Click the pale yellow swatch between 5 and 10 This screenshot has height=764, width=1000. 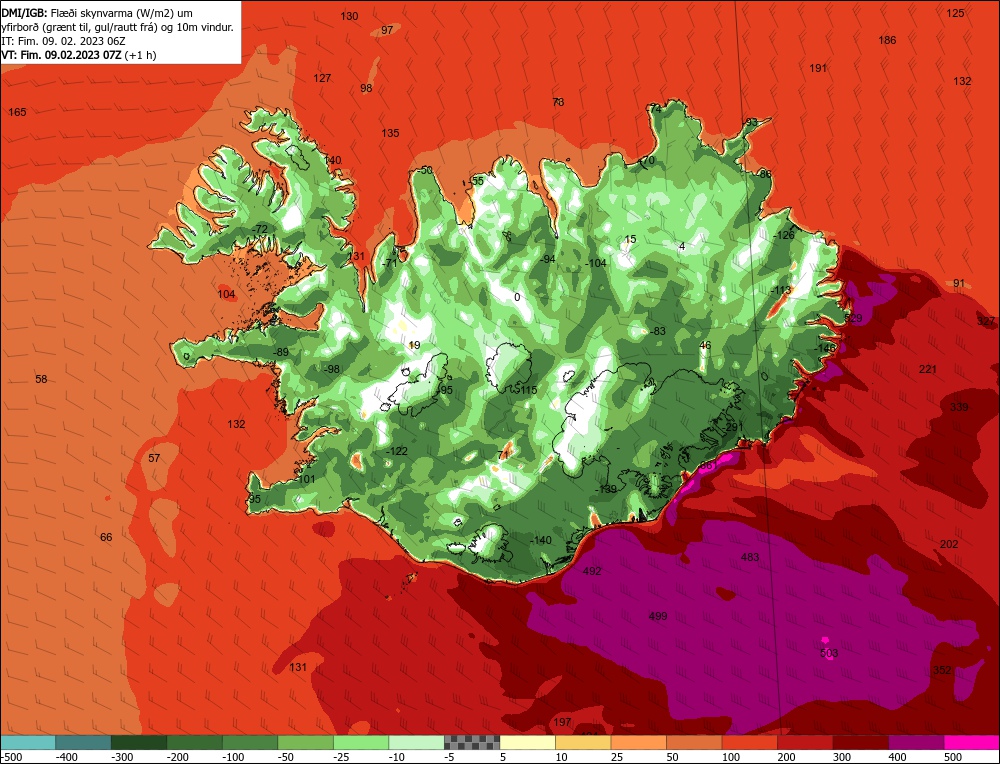(x=527, y=742)
